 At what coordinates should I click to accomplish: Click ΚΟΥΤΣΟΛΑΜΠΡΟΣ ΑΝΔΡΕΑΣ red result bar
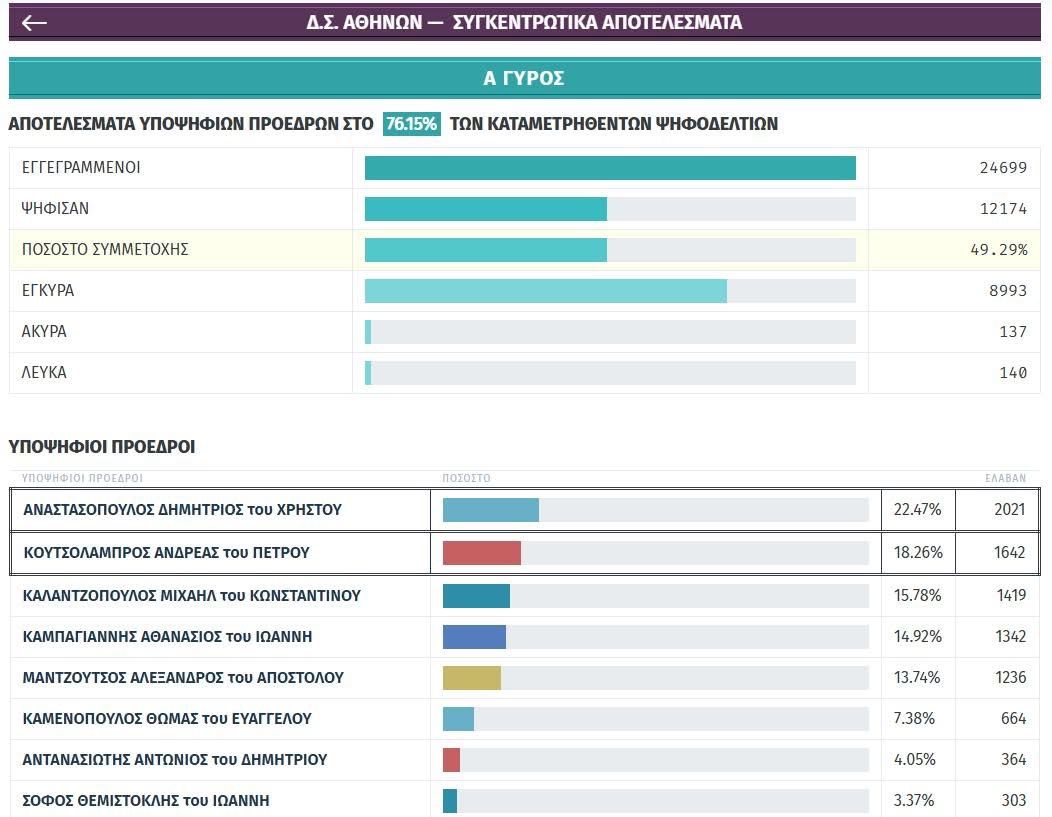[x=481, y=551]
